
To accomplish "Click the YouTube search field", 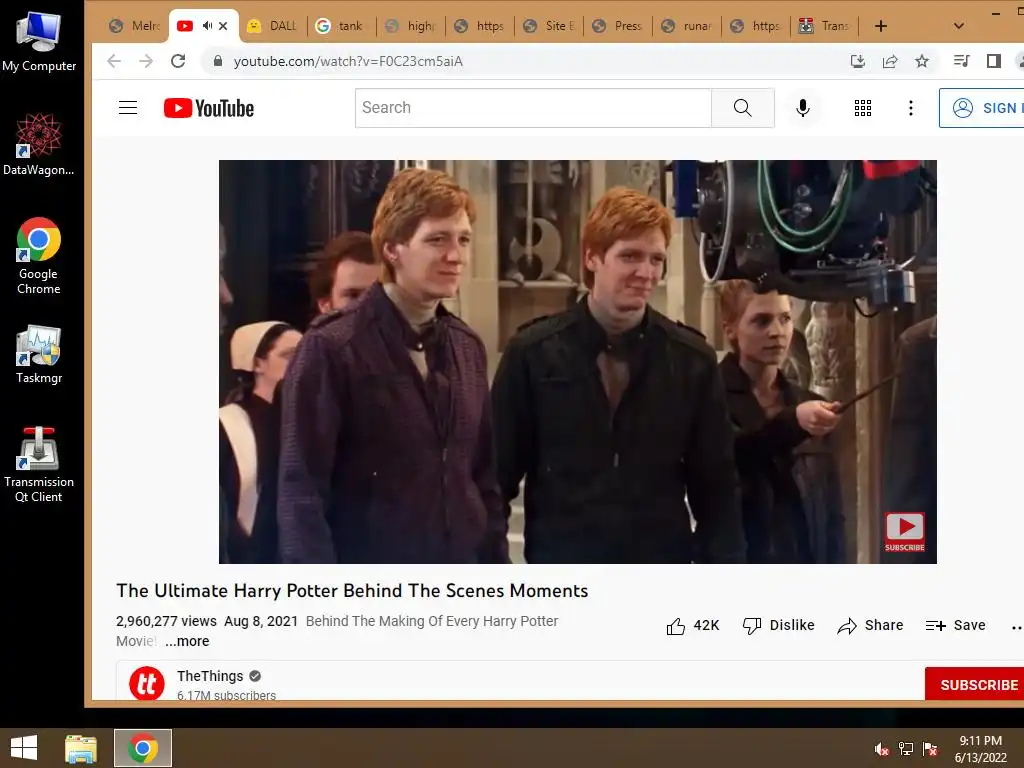I will point(533,108).
